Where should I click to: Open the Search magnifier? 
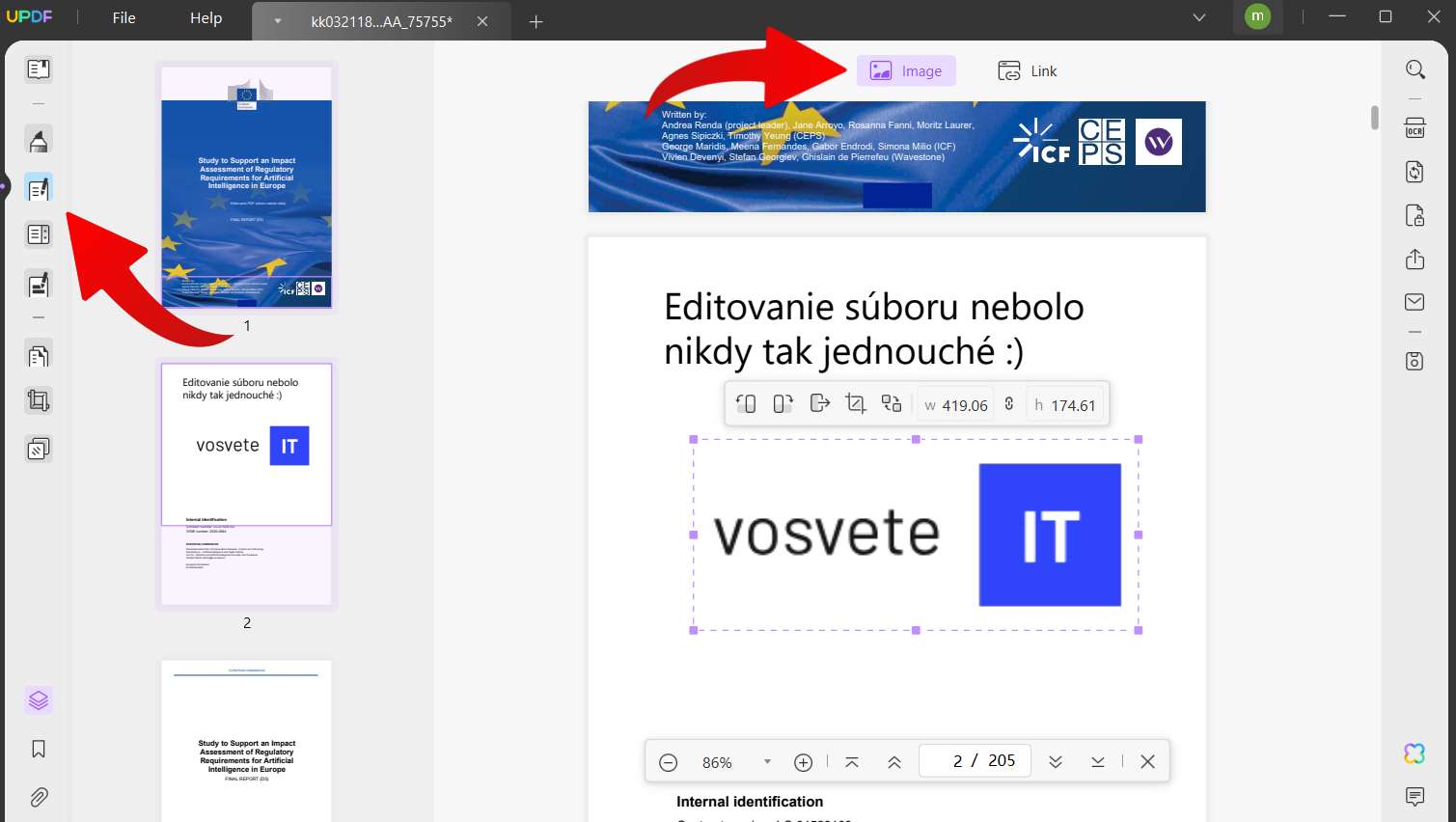1415,69
